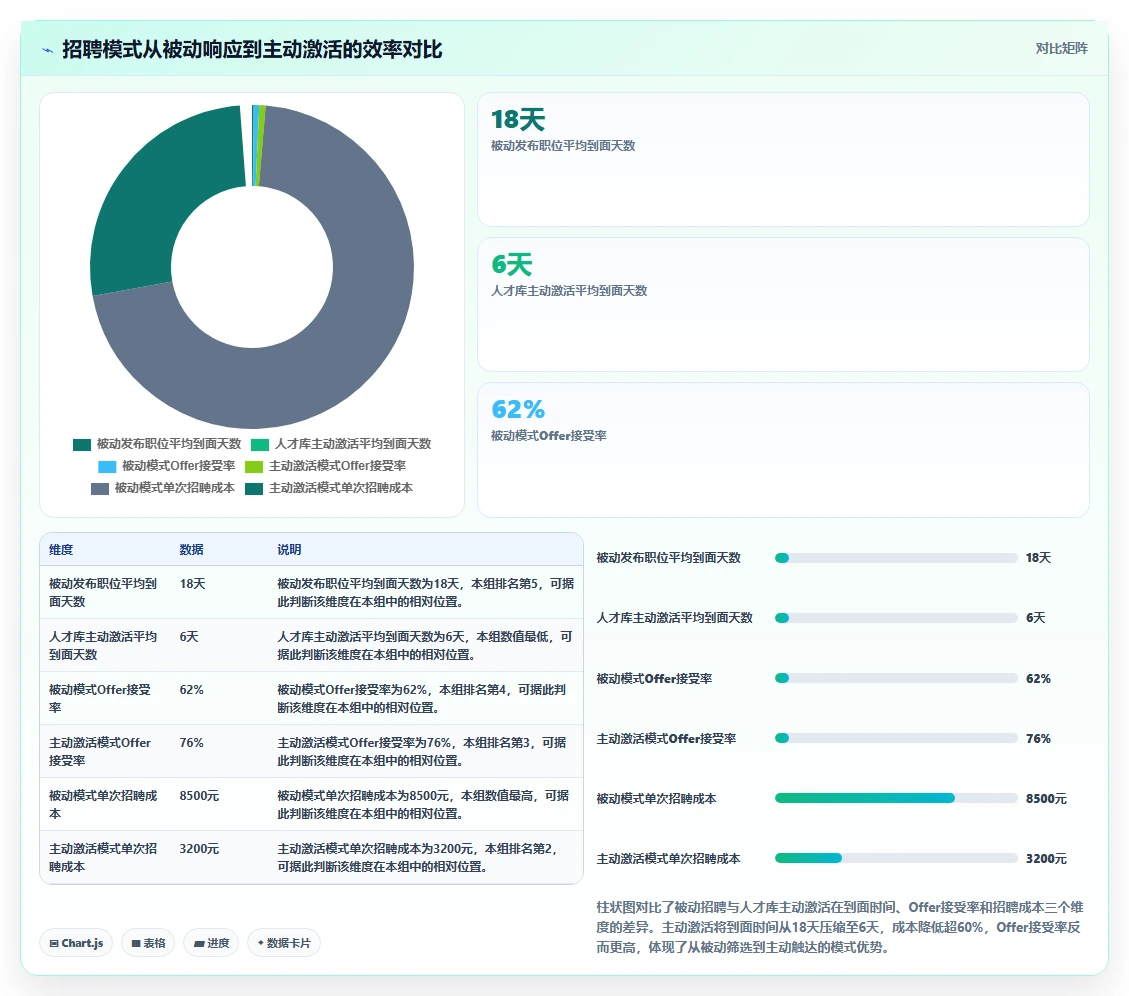
Task: Select the Chart.js tag chip
Action: (x=76, y=943)
